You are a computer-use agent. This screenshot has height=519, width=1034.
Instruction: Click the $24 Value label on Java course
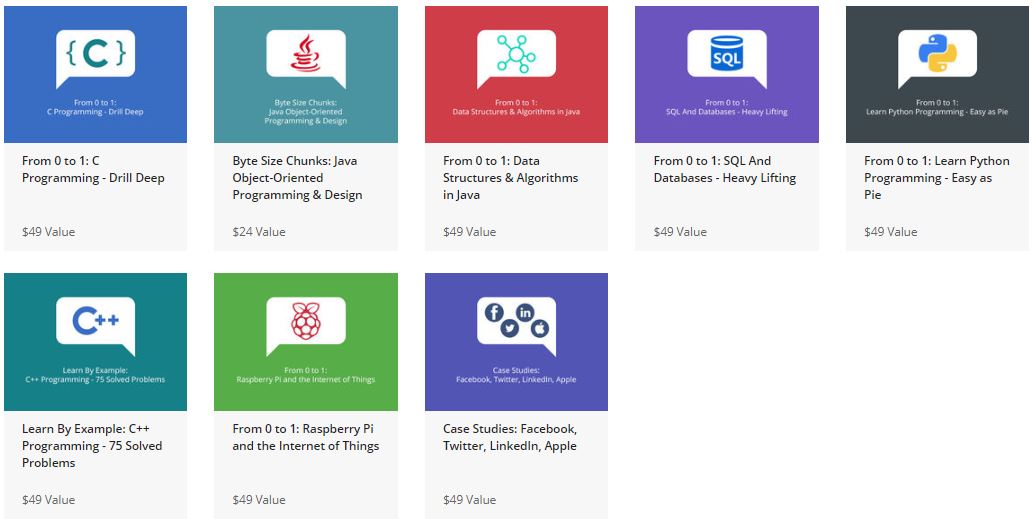click(259, 232)
